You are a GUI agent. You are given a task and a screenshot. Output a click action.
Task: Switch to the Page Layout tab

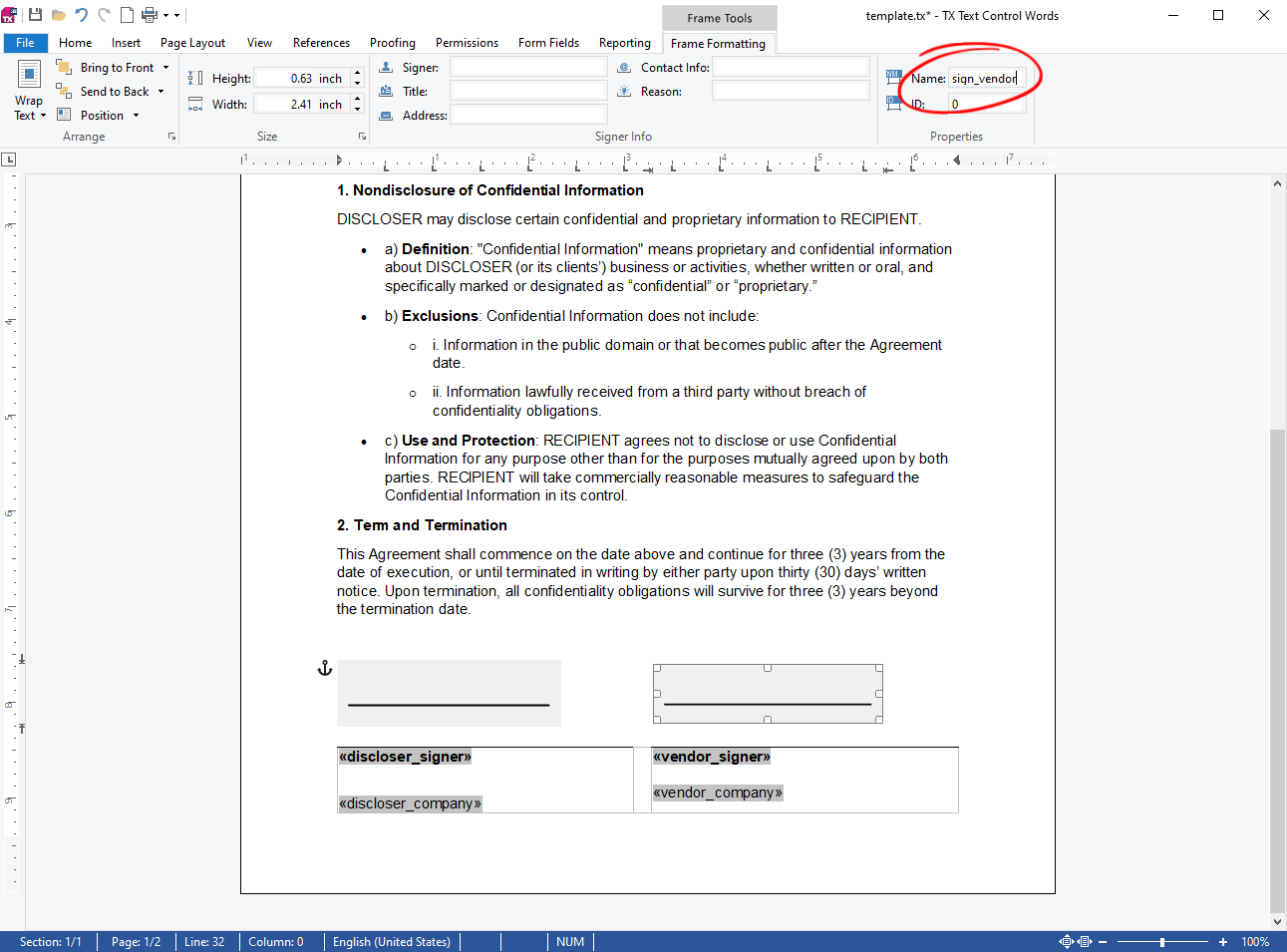192,43
